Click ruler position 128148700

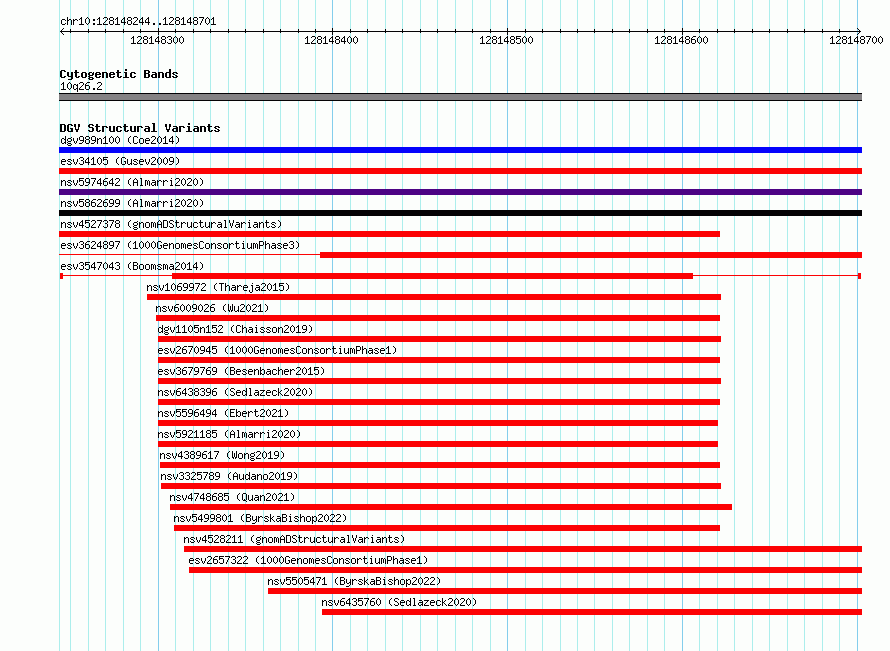click(x=856, y=40)
